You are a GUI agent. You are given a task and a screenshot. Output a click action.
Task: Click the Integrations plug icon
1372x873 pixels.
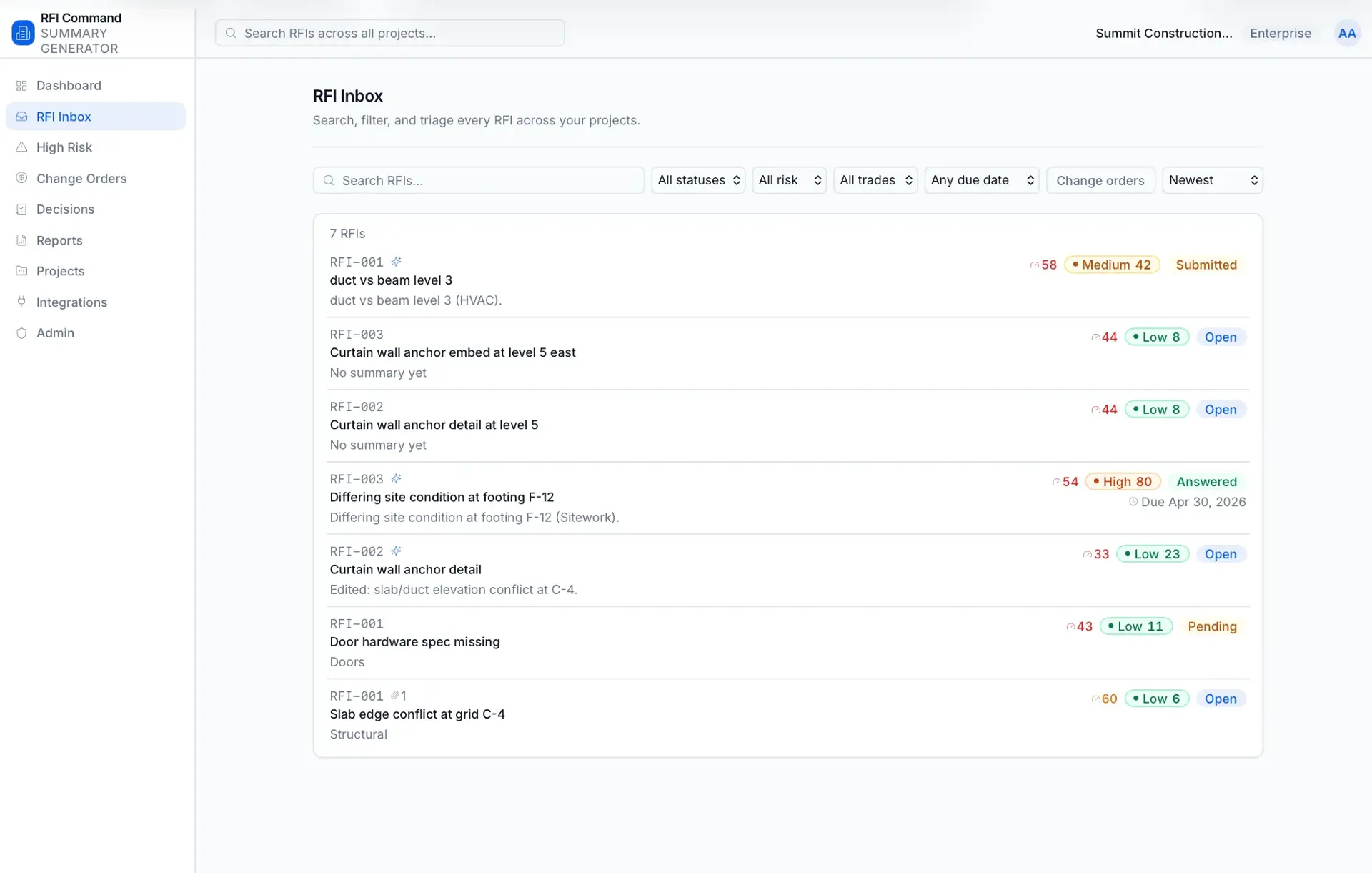[x=21, y=302]
